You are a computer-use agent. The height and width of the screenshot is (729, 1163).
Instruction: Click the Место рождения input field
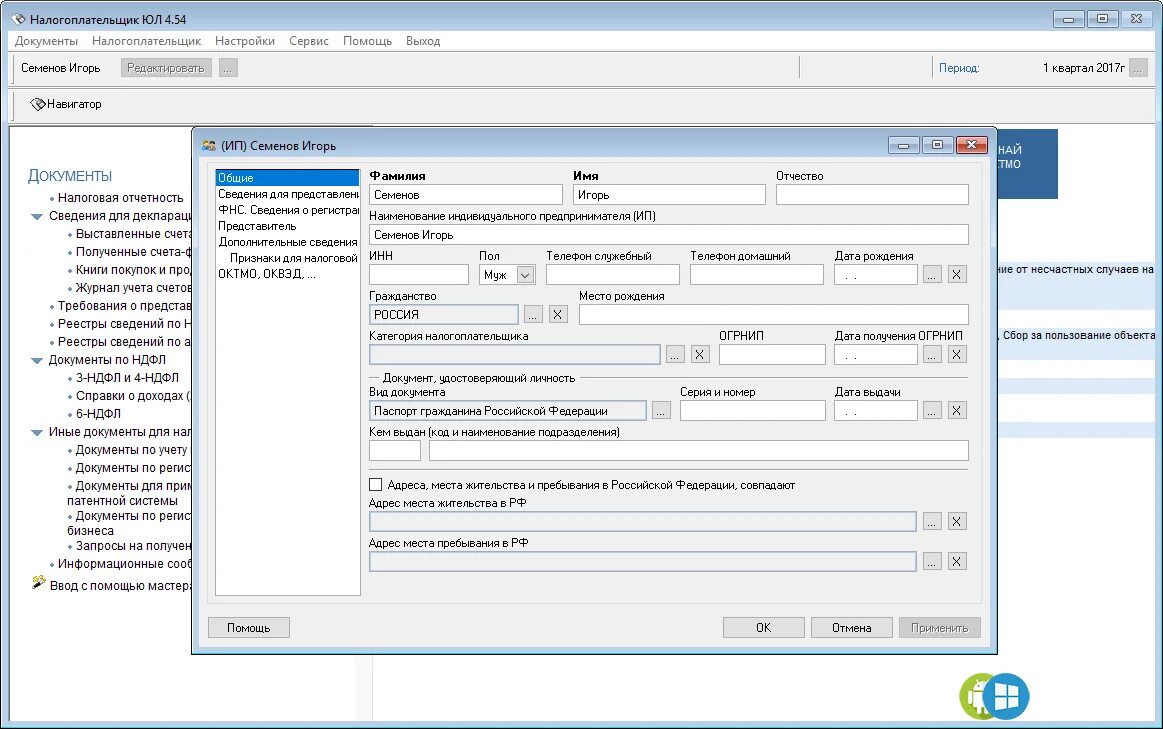click(774, 314)
